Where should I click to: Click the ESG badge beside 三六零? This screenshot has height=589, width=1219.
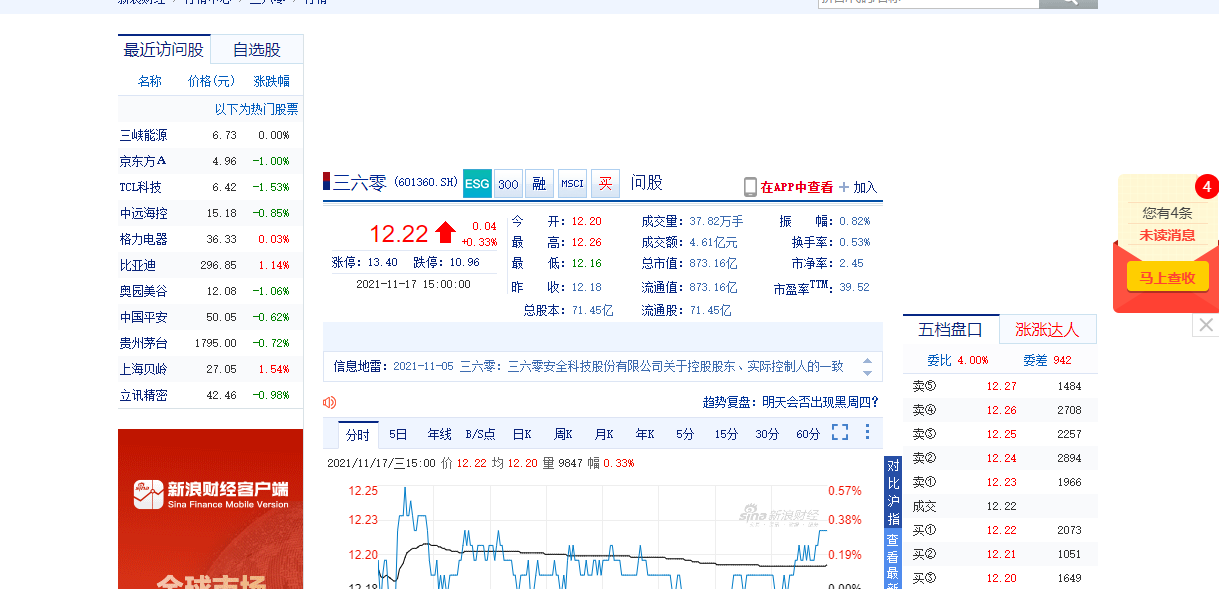pos(477,183)
